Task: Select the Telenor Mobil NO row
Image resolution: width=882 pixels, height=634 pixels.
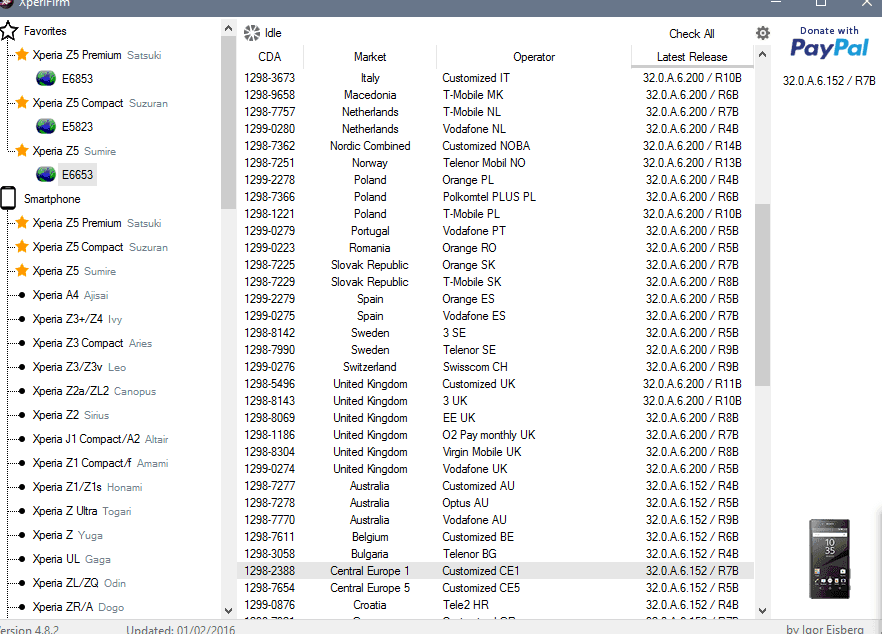Action: [495, 163]
